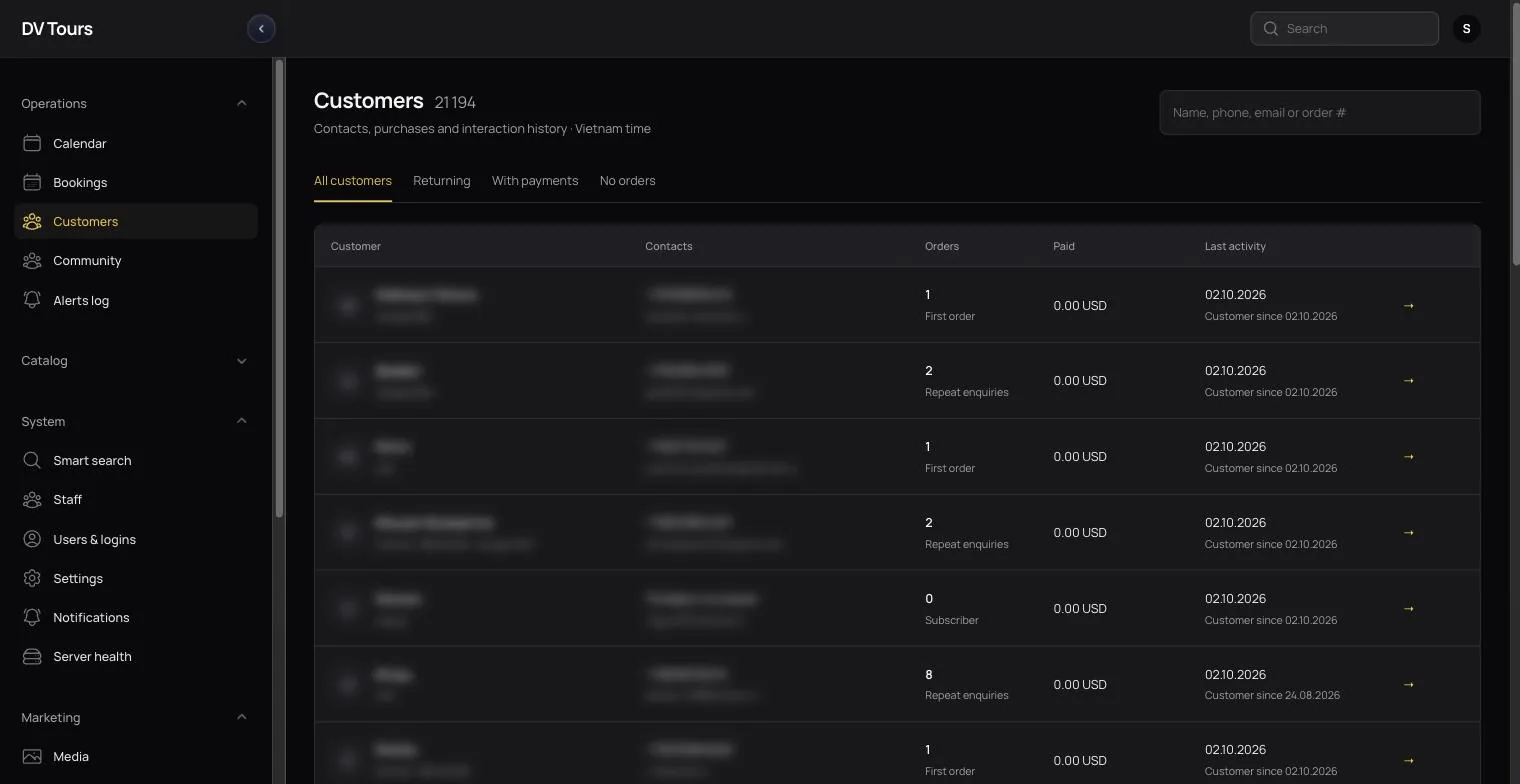Collapse the Operations section
This screenshot has height=784, width=1520.
(241, 103)
